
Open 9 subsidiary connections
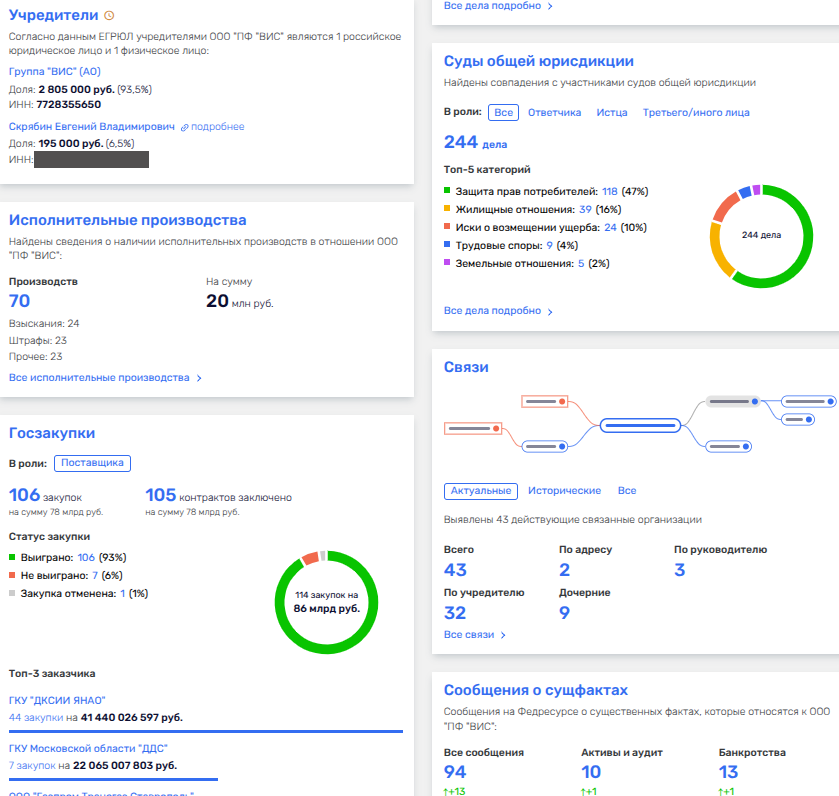pyautogui.click(x=565, y=613)
